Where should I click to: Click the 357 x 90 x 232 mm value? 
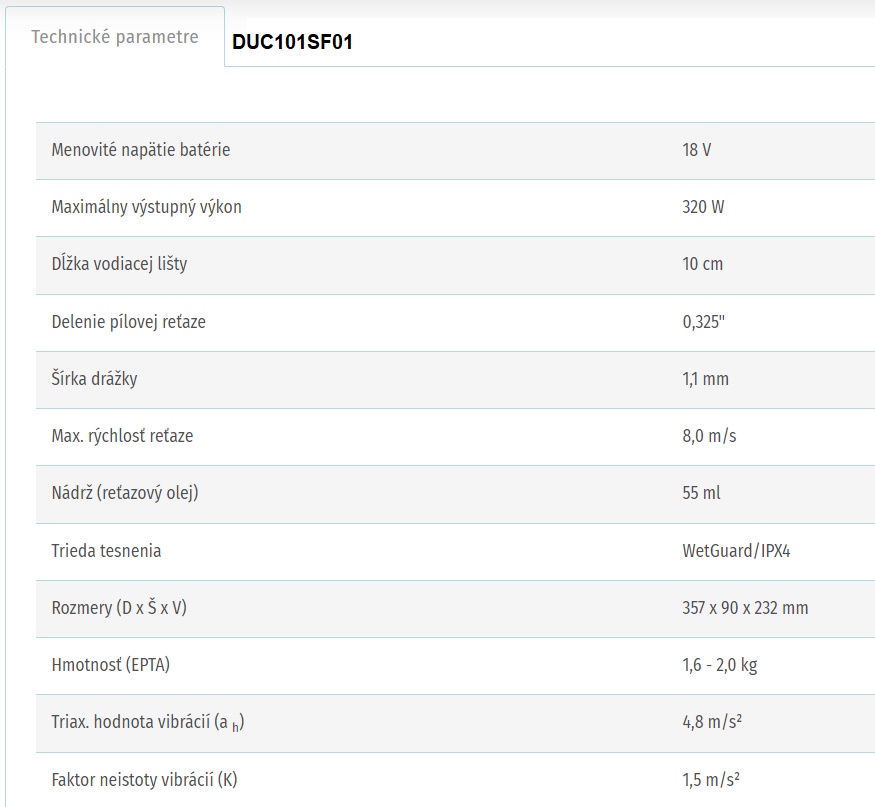pyautogui.click(x=745, y=608)
